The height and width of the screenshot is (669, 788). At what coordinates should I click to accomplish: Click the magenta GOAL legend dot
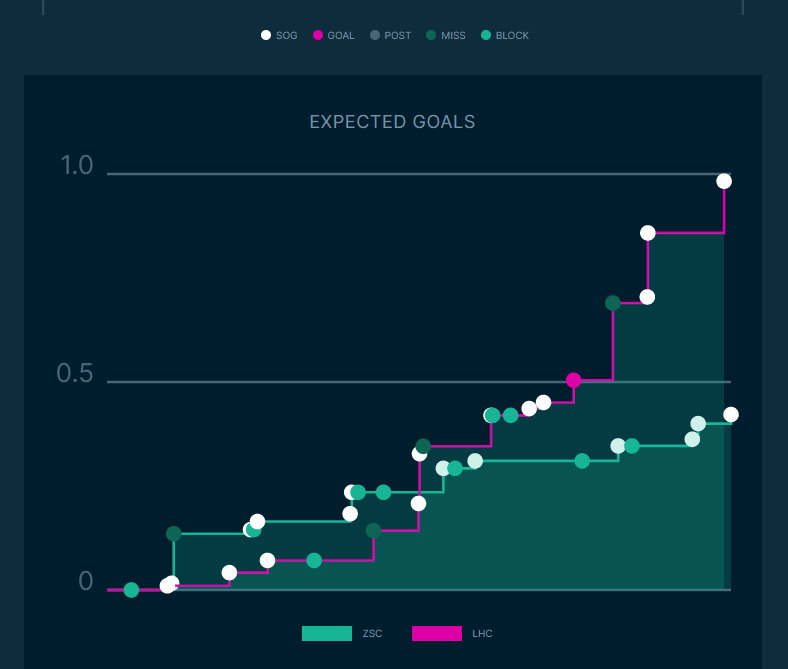pos(318,35)
